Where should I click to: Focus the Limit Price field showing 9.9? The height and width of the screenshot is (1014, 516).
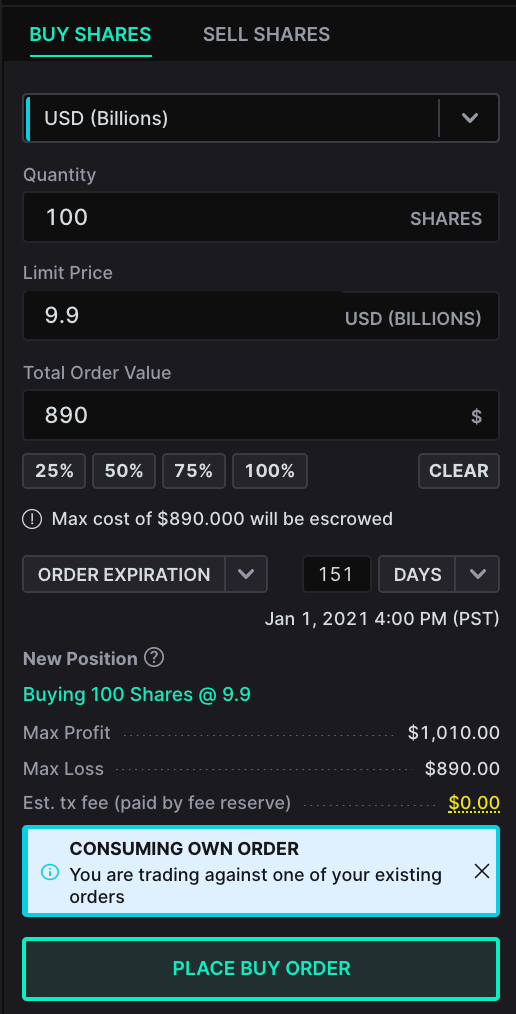261,316
